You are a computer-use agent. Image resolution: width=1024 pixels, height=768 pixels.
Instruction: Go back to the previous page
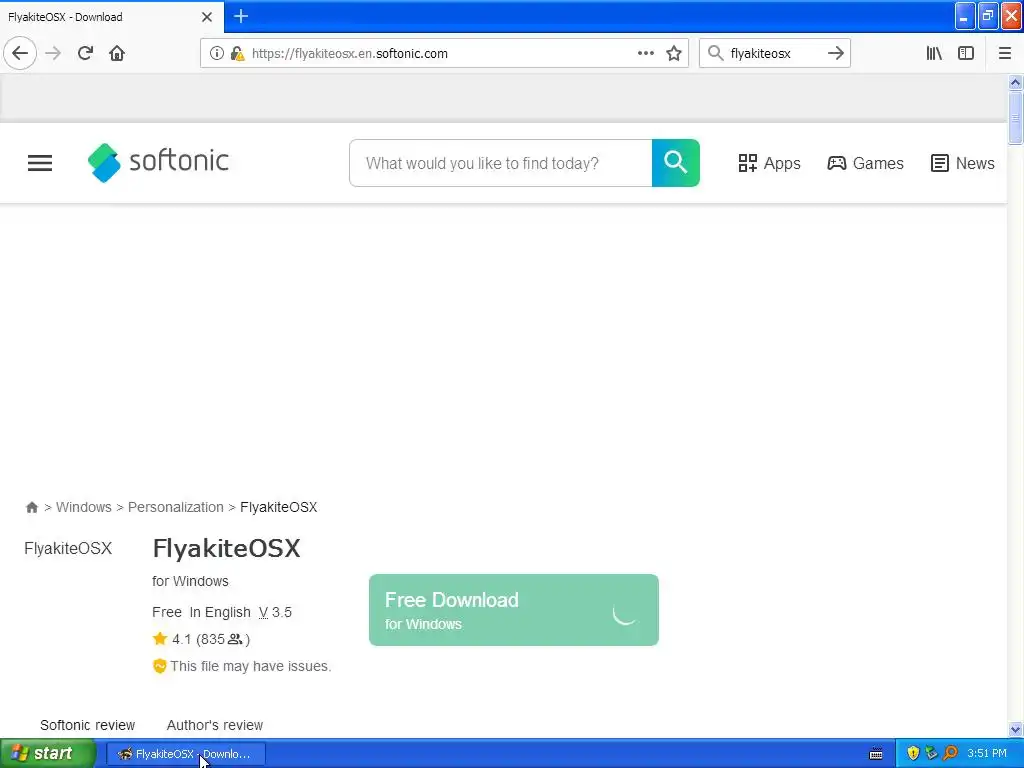(20, 54)
